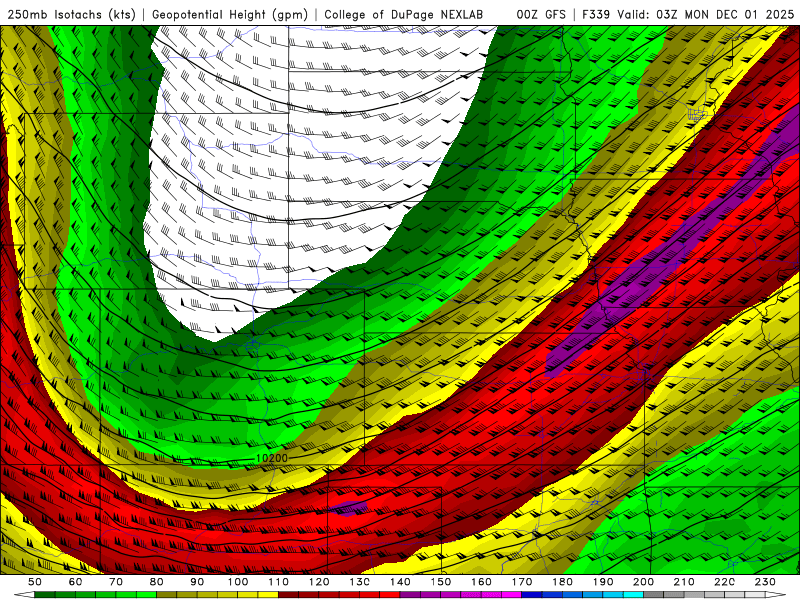Click the '210' legend value
Image resolution: width=800 pixels, height=600 pixels.
point(684,582)
